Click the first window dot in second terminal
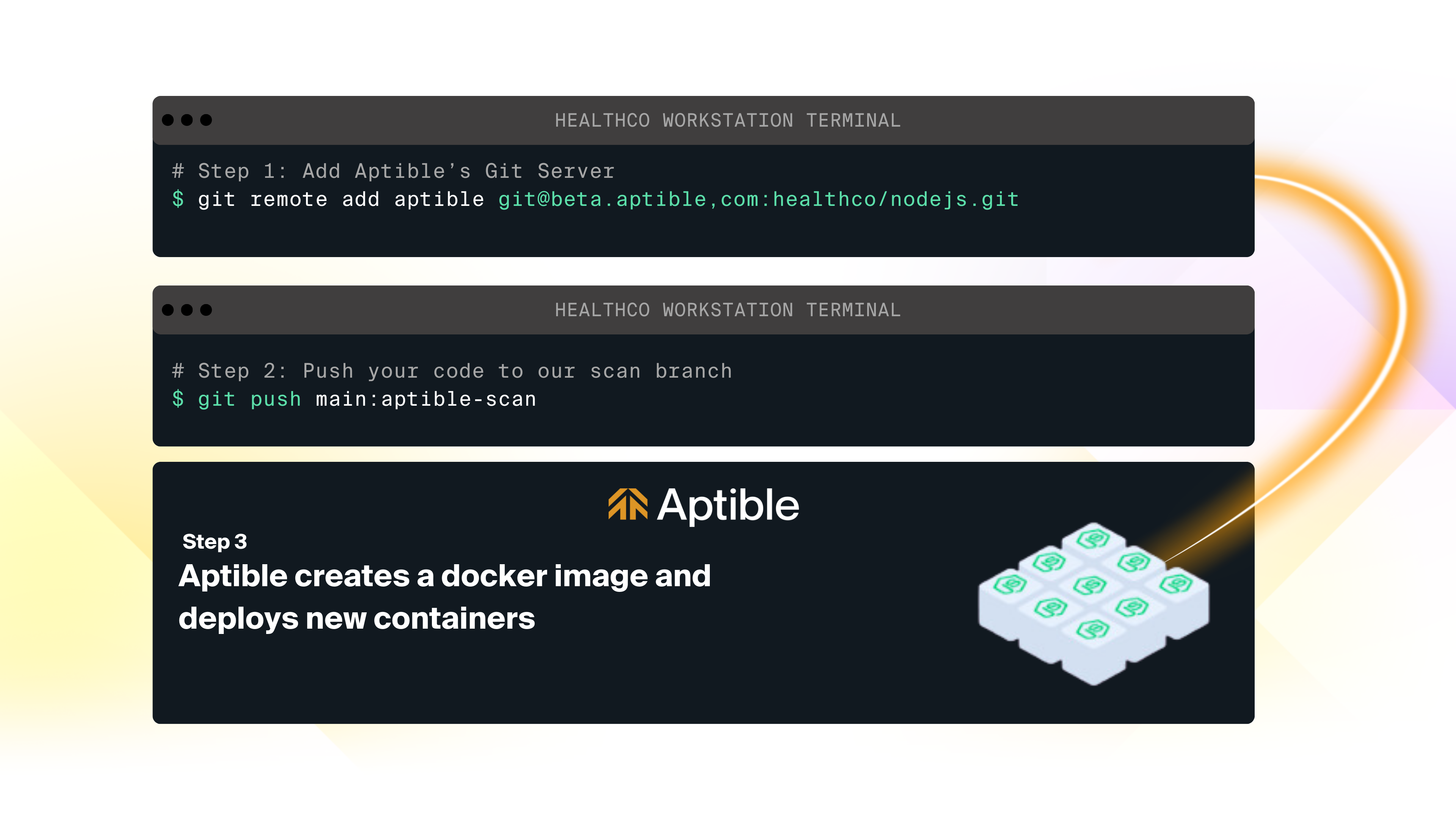Screen dimensions: 1456x819 pos(168,310)
